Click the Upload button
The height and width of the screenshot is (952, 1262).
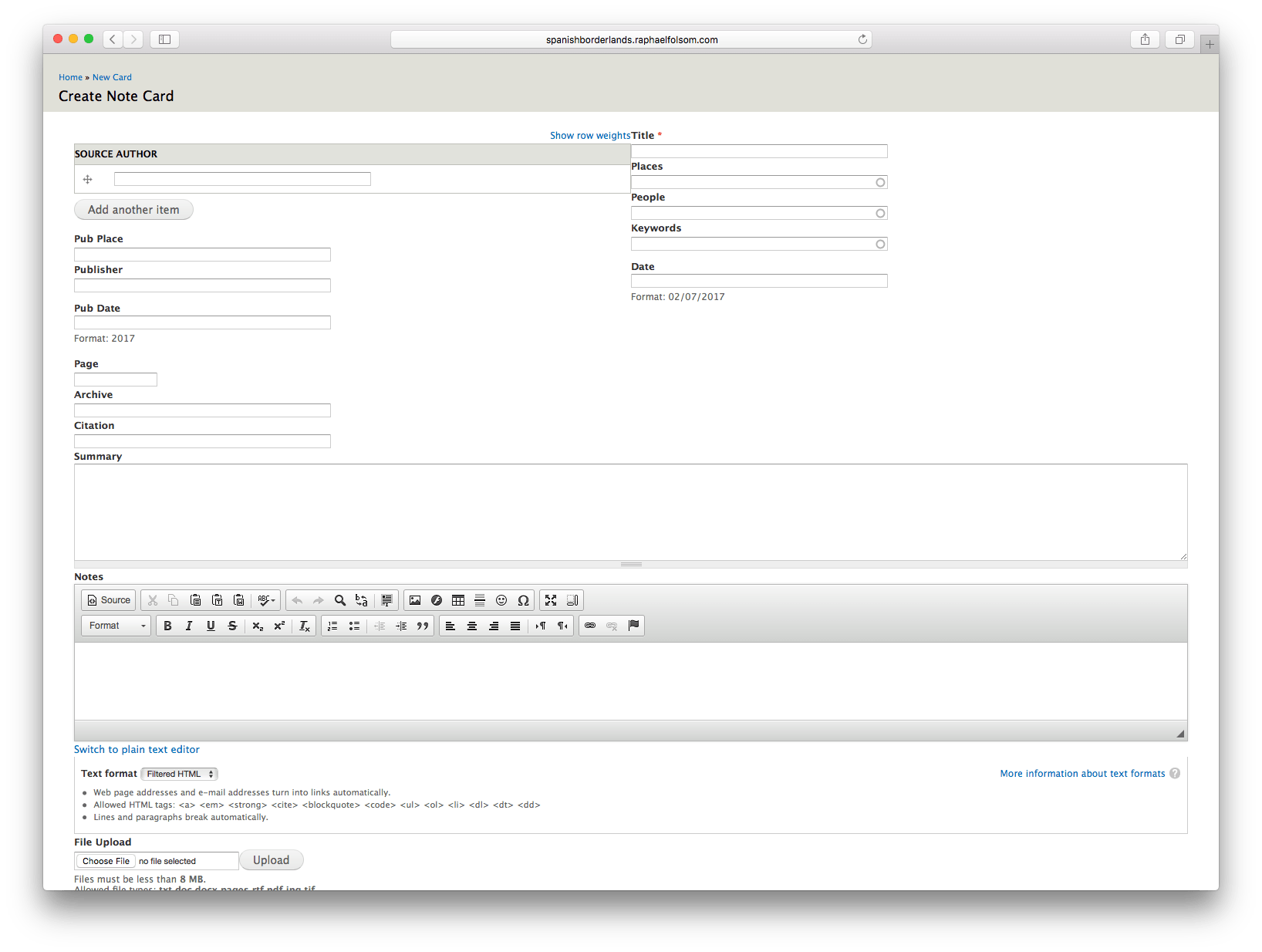point(272,860)
